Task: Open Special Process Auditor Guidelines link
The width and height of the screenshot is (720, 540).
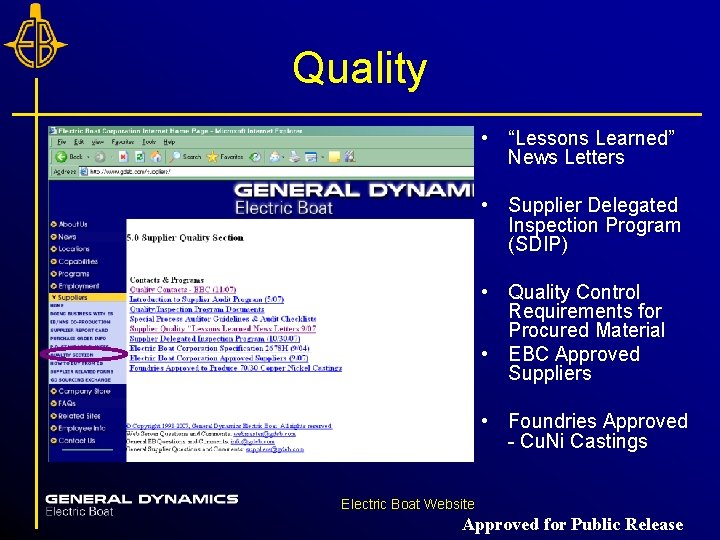Action: (x=223, y=319)
